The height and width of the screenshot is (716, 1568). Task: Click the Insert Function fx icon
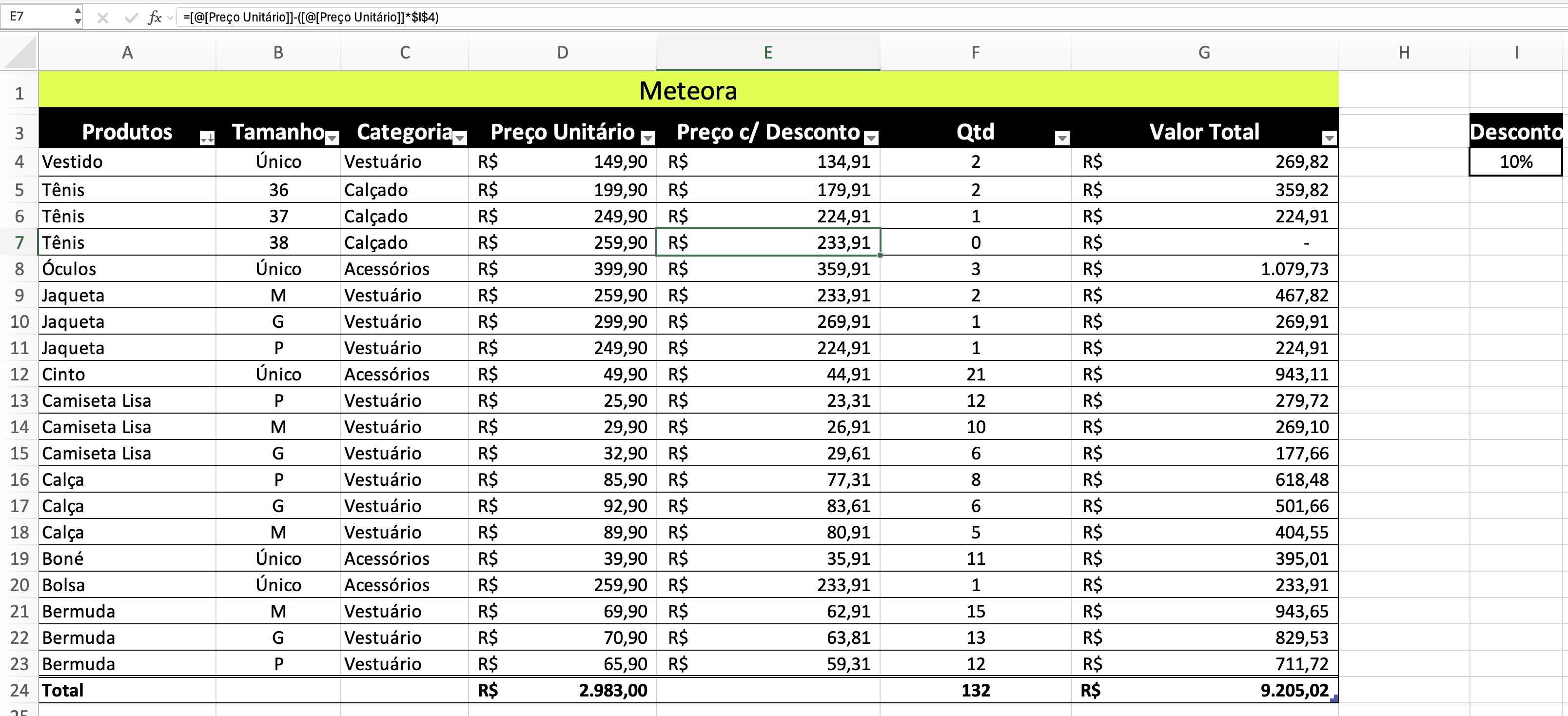point(154,18)
